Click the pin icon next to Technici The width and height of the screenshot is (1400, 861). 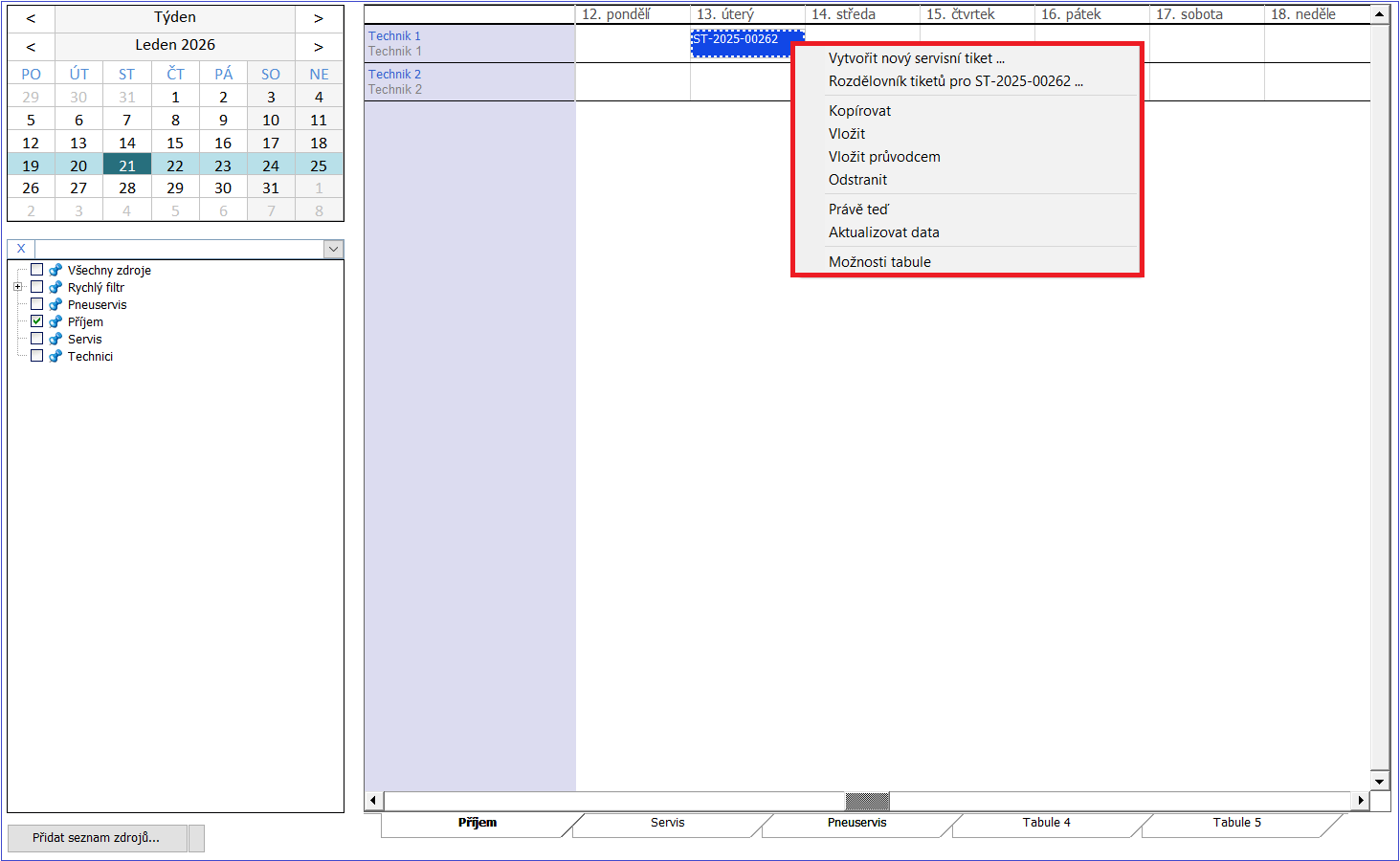tap(56, 357)
